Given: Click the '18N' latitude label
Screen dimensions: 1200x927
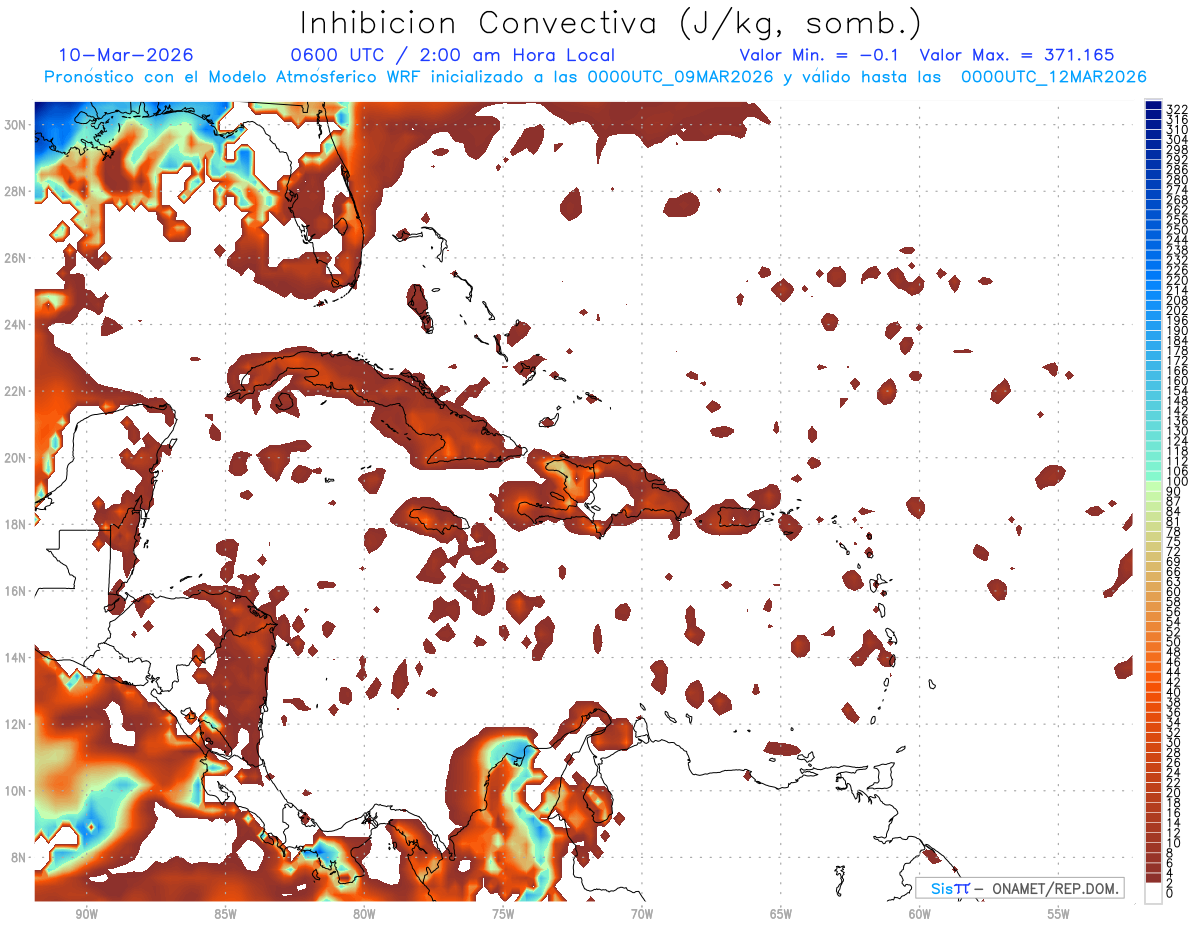Looking at the screenshot, I should [16, 524].
